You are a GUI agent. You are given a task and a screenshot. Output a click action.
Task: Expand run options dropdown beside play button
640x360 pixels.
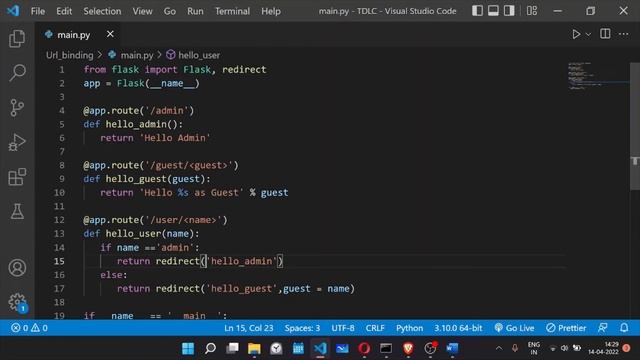click(x=588, y=35)
